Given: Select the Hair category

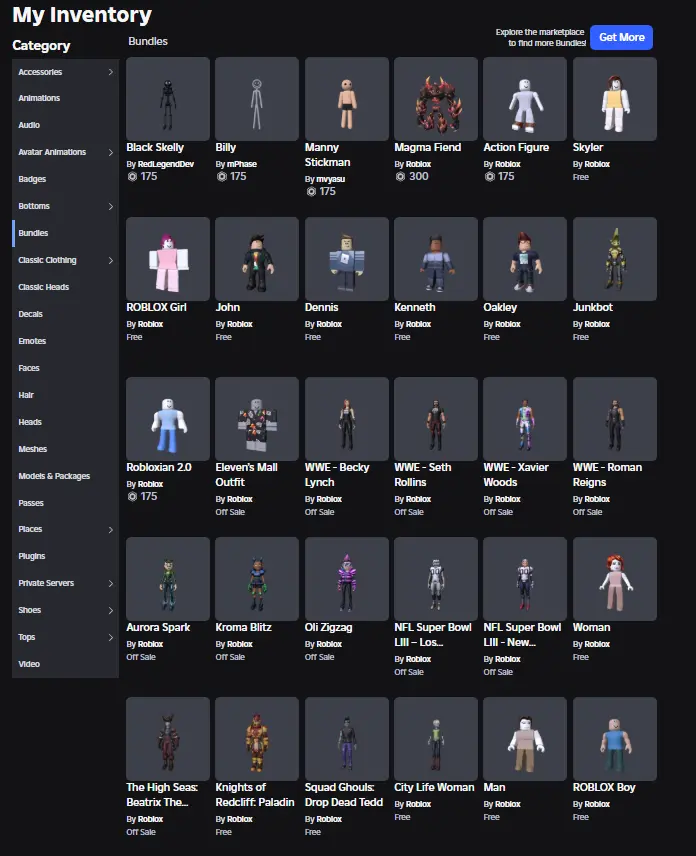Looking at the screenshot, I should click(66, 395).
